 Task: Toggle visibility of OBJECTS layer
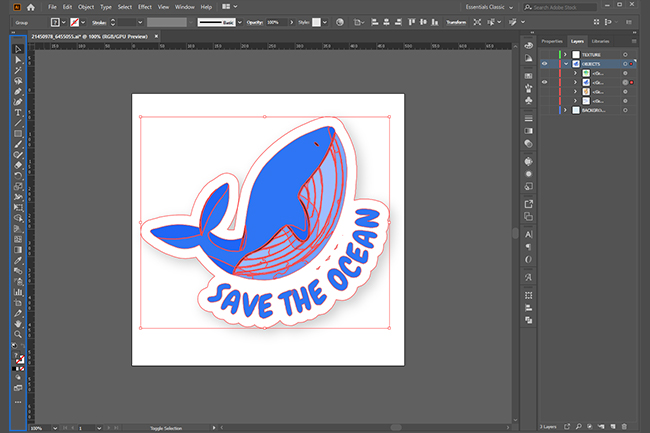(x=544, y=64)
